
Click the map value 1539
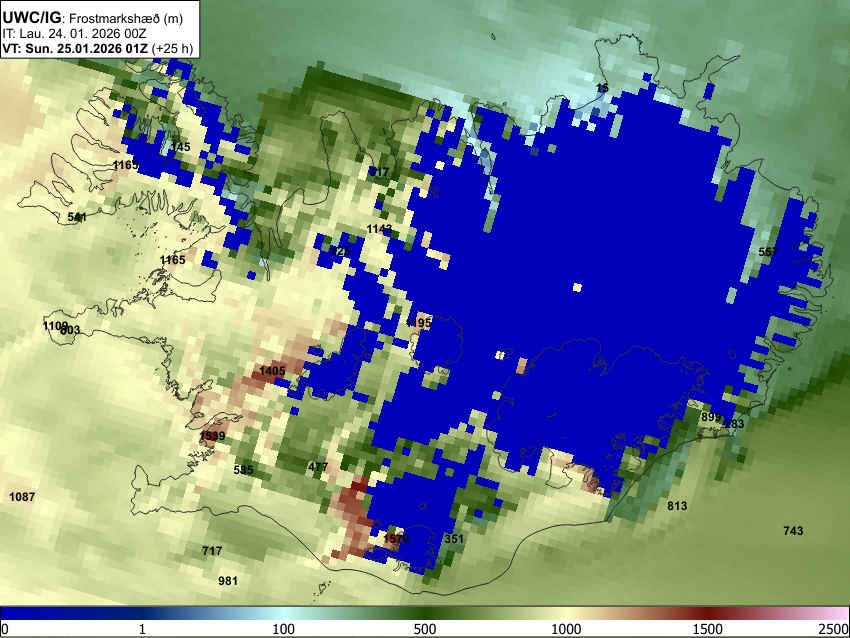tap(212, 436)
